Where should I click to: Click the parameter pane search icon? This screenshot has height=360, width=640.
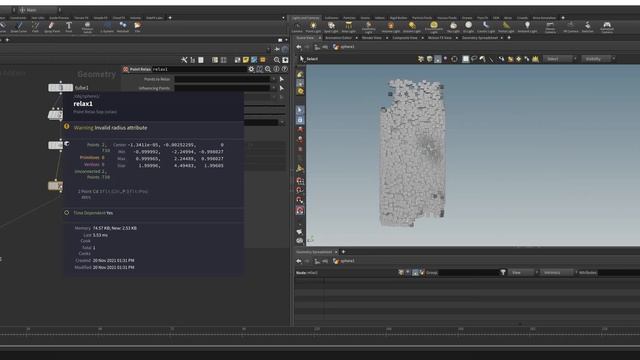click(268, 69)
